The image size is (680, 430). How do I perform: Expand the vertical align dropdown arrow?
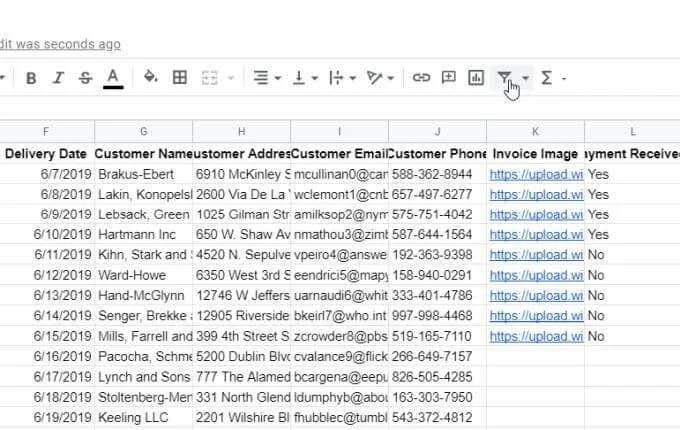click(315, 78)
